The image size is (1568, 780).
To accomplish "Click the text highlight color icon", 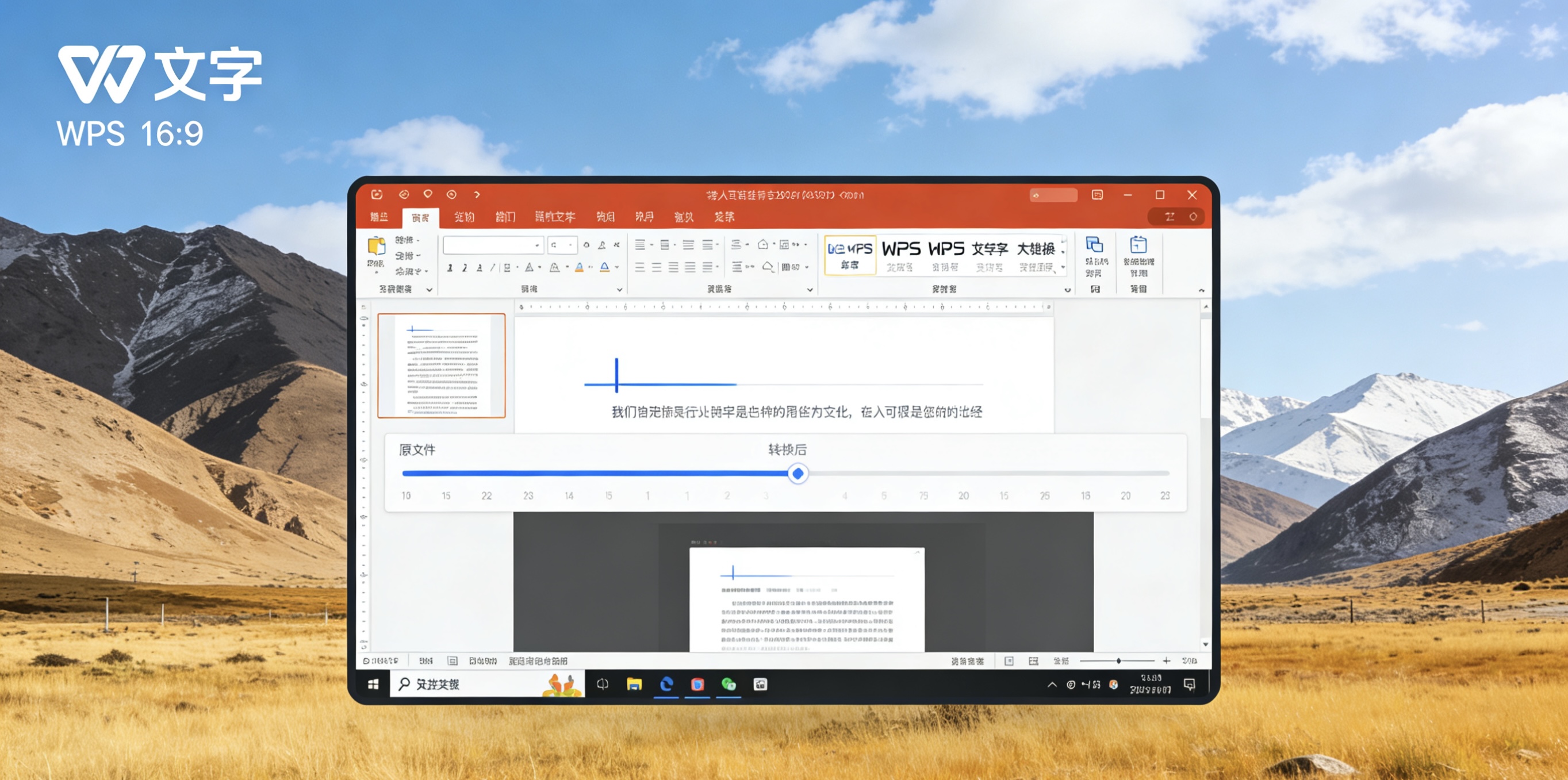I will pyautogui.click(x=579, y=267).
